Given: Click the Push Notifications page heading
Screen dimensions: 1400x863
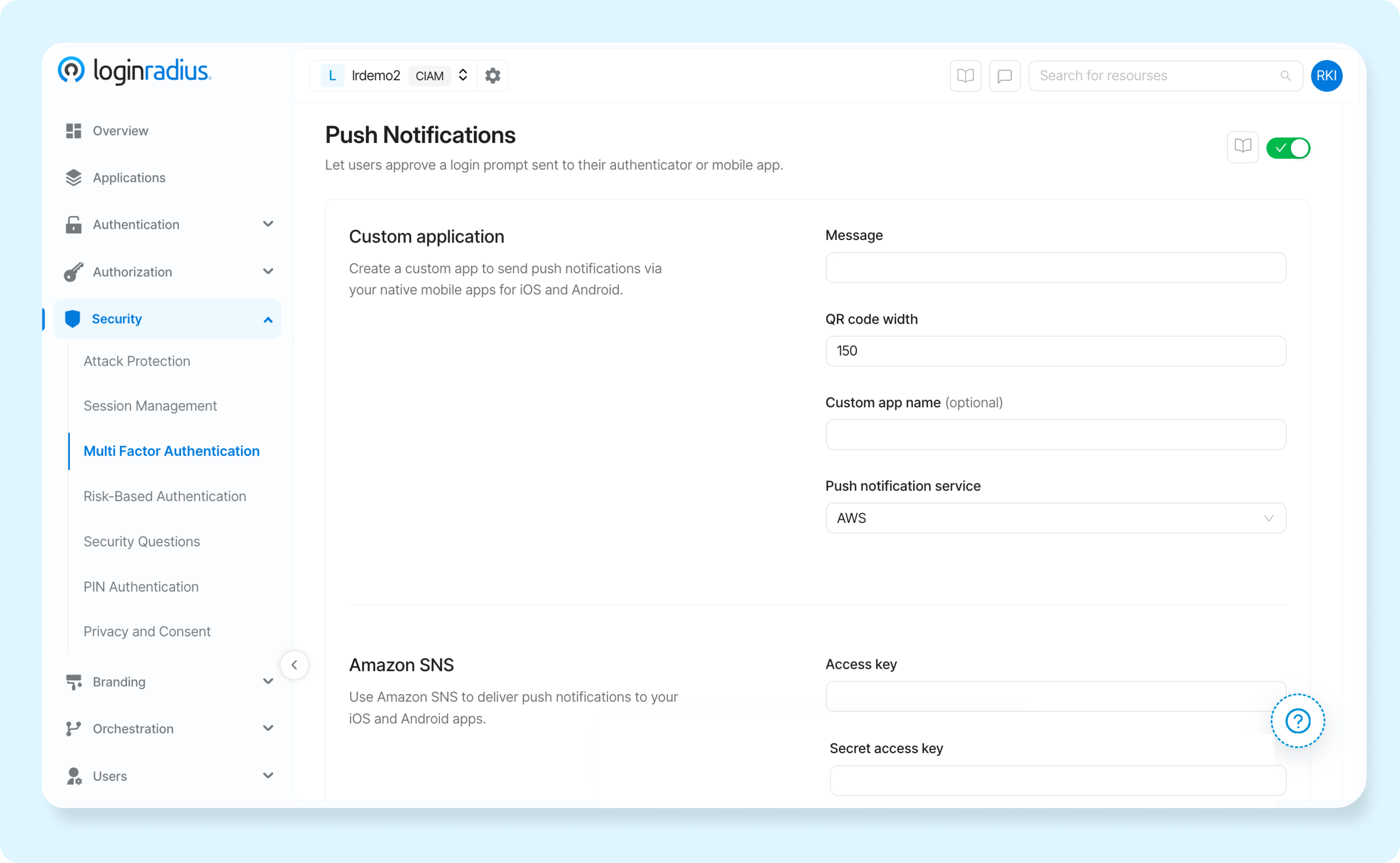Looking at the screenshot, I should pos(420,135).
